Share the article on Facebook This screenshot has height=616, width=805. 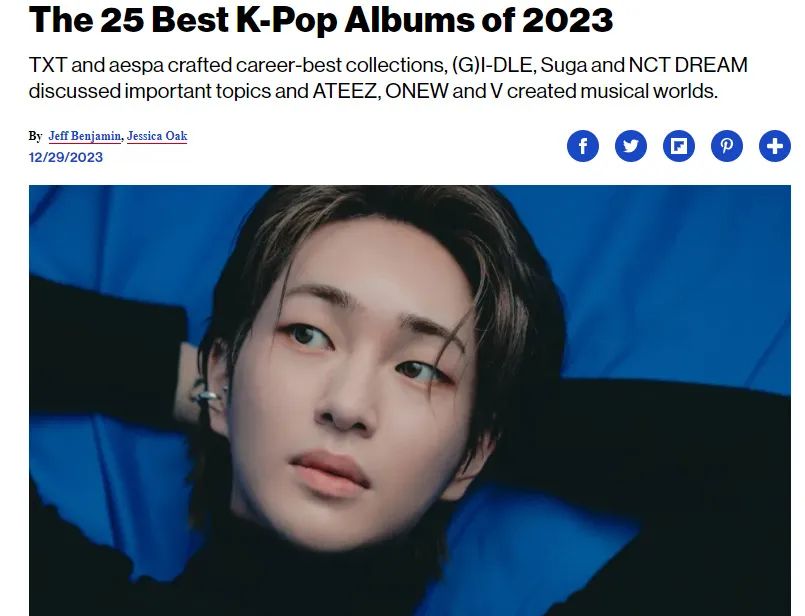(583, 146)
